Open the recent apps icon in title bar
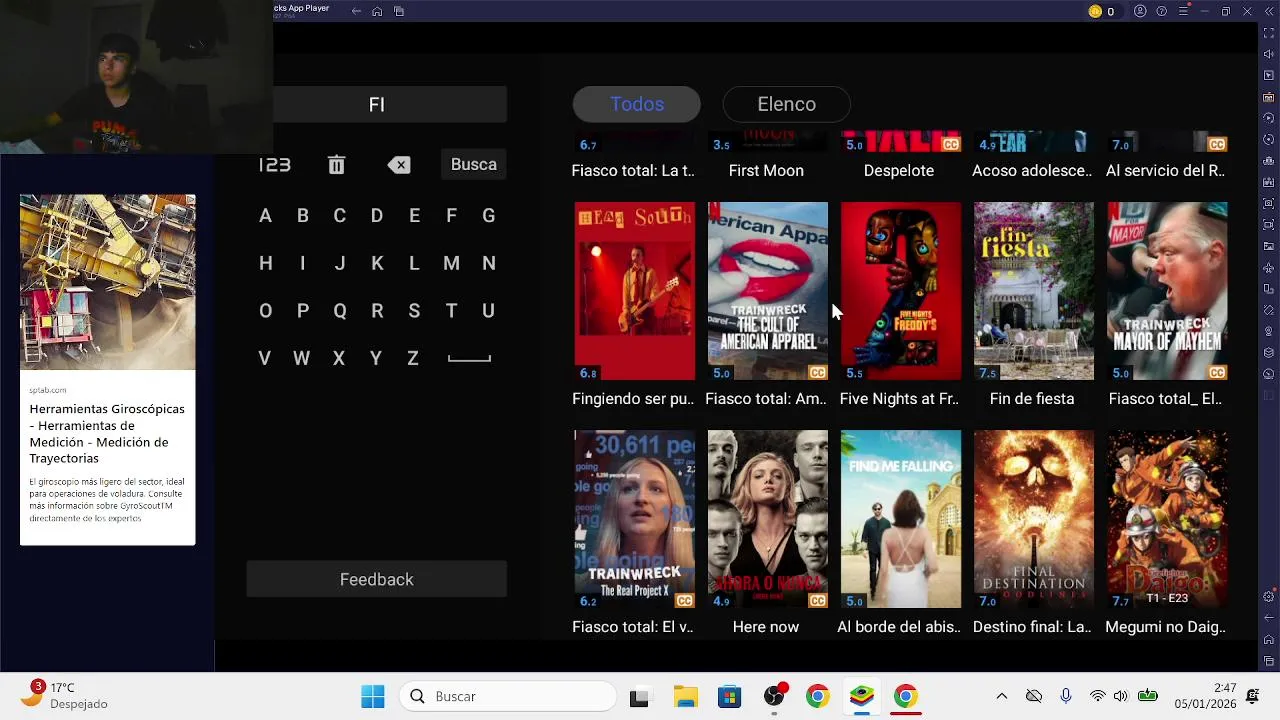 (399, 11)
